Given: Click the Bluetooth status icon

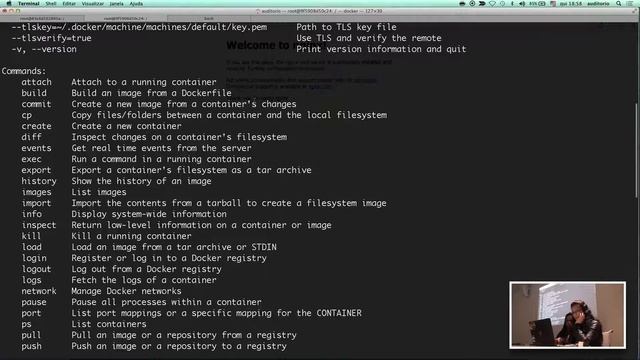Looking at the screenshot, I should pyautogui.click(x=512, y=4).
